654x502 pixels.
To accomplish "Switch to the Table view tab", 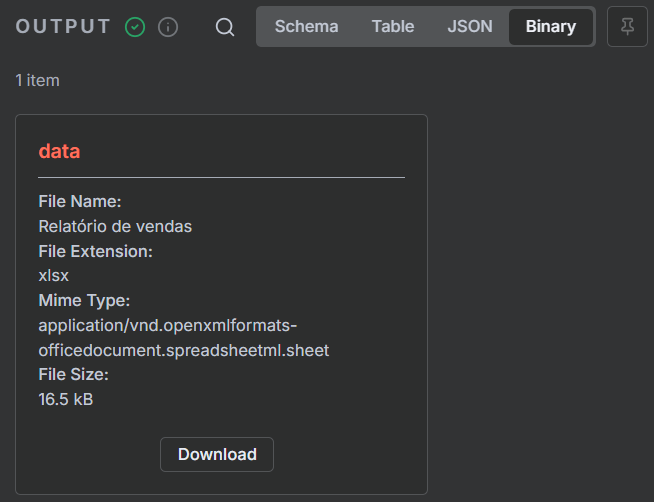I will tap(393, 26).
